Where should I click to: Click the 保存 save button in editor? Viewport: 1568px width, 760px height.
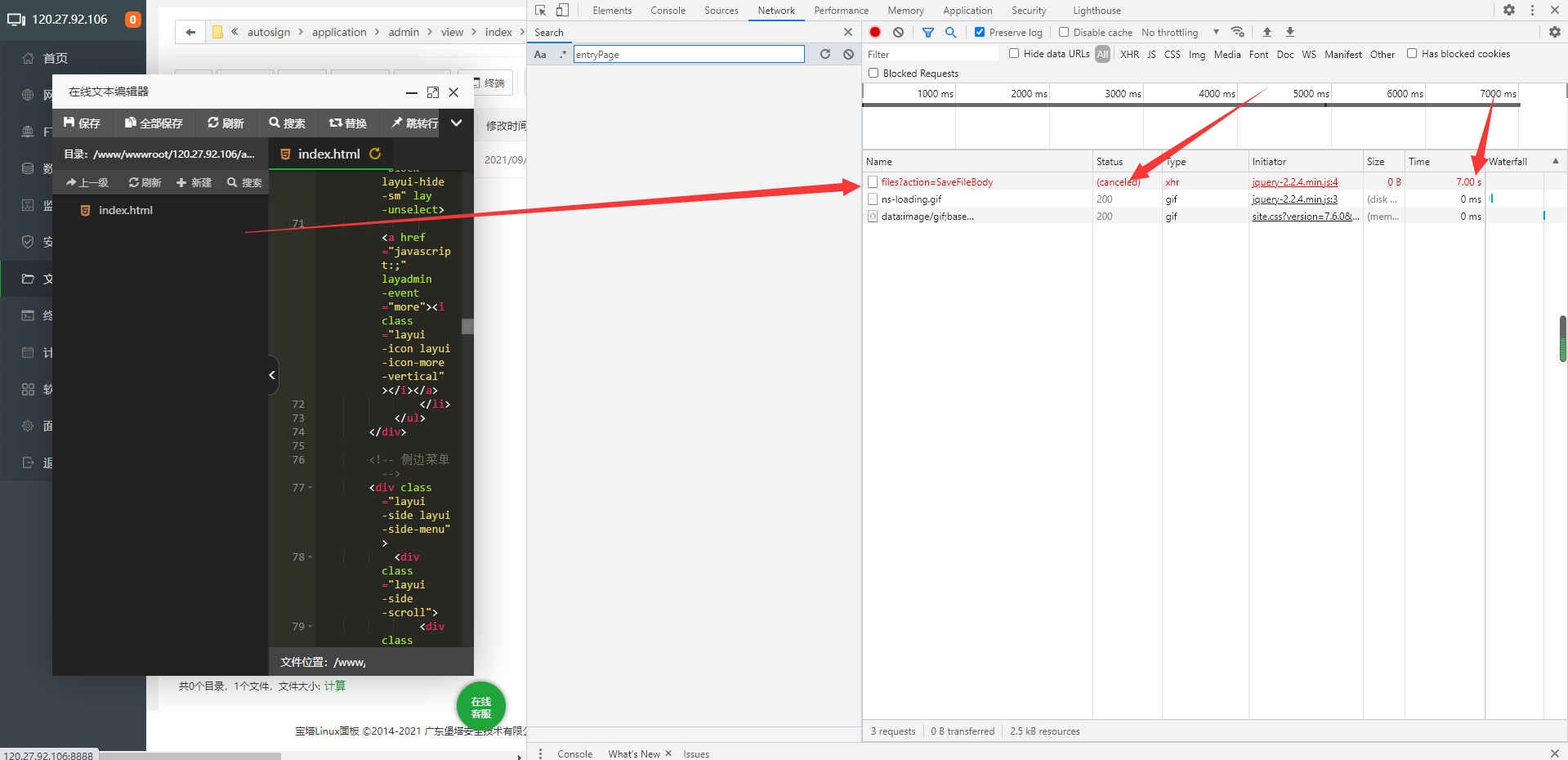click(82, 123)
